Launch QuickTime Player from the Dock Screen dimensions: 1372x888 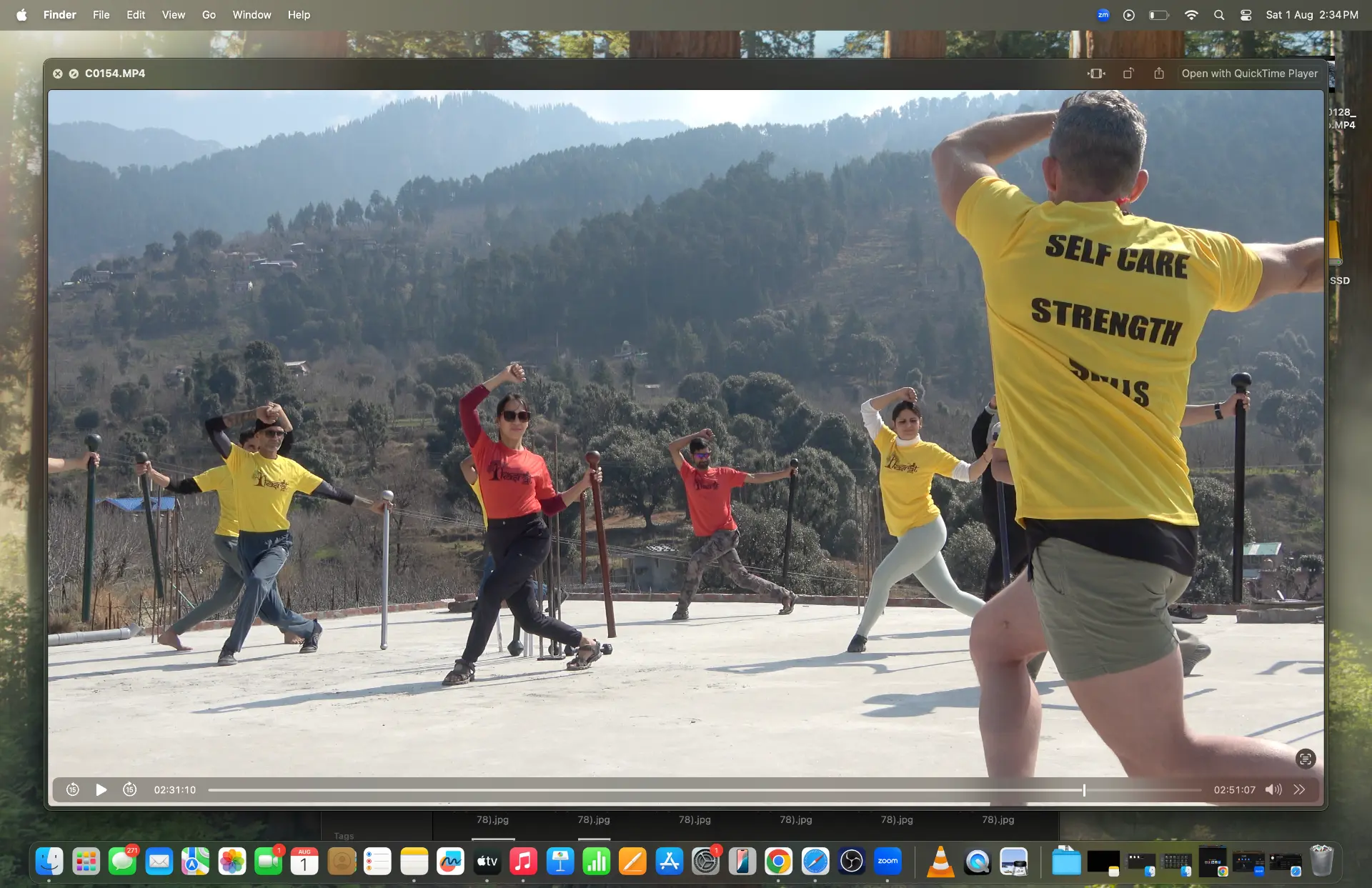coord(977,862)
